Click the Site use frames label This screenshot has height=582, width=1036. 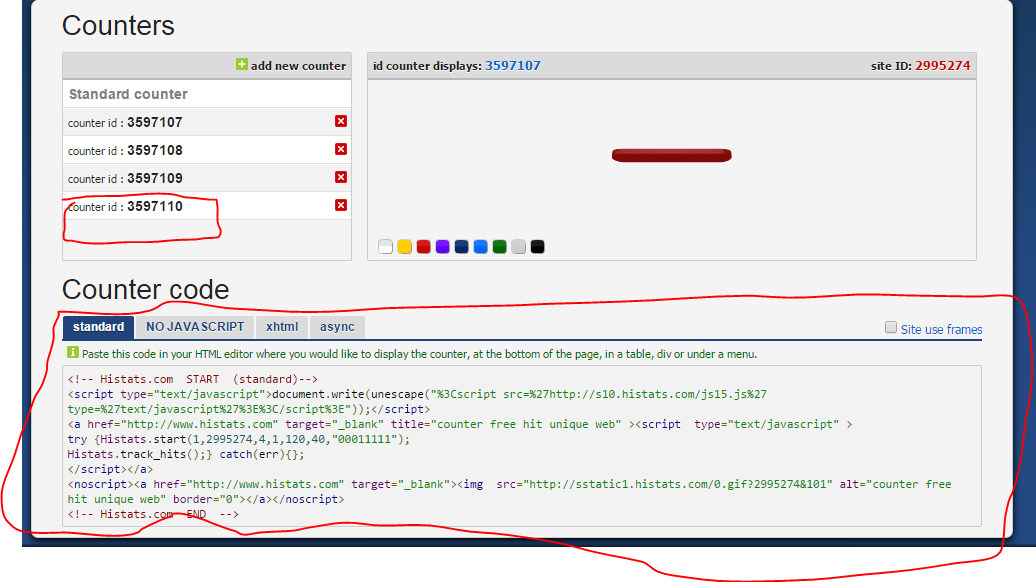[942, 329]
